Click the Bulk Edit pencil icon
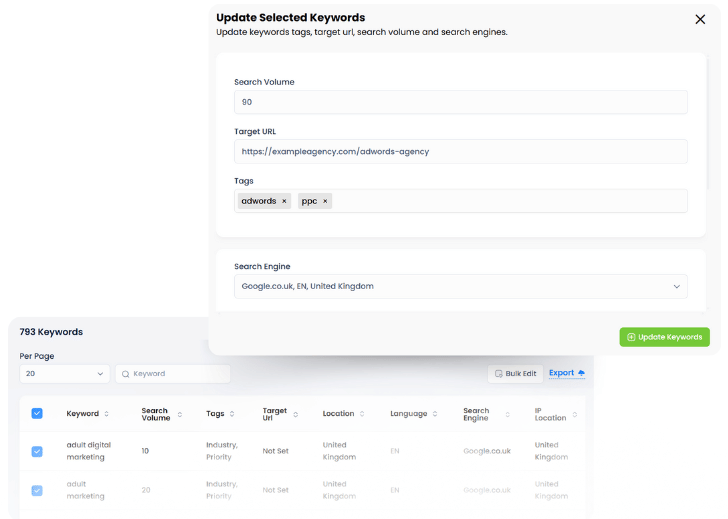The image size is (728, 519). 499,374
